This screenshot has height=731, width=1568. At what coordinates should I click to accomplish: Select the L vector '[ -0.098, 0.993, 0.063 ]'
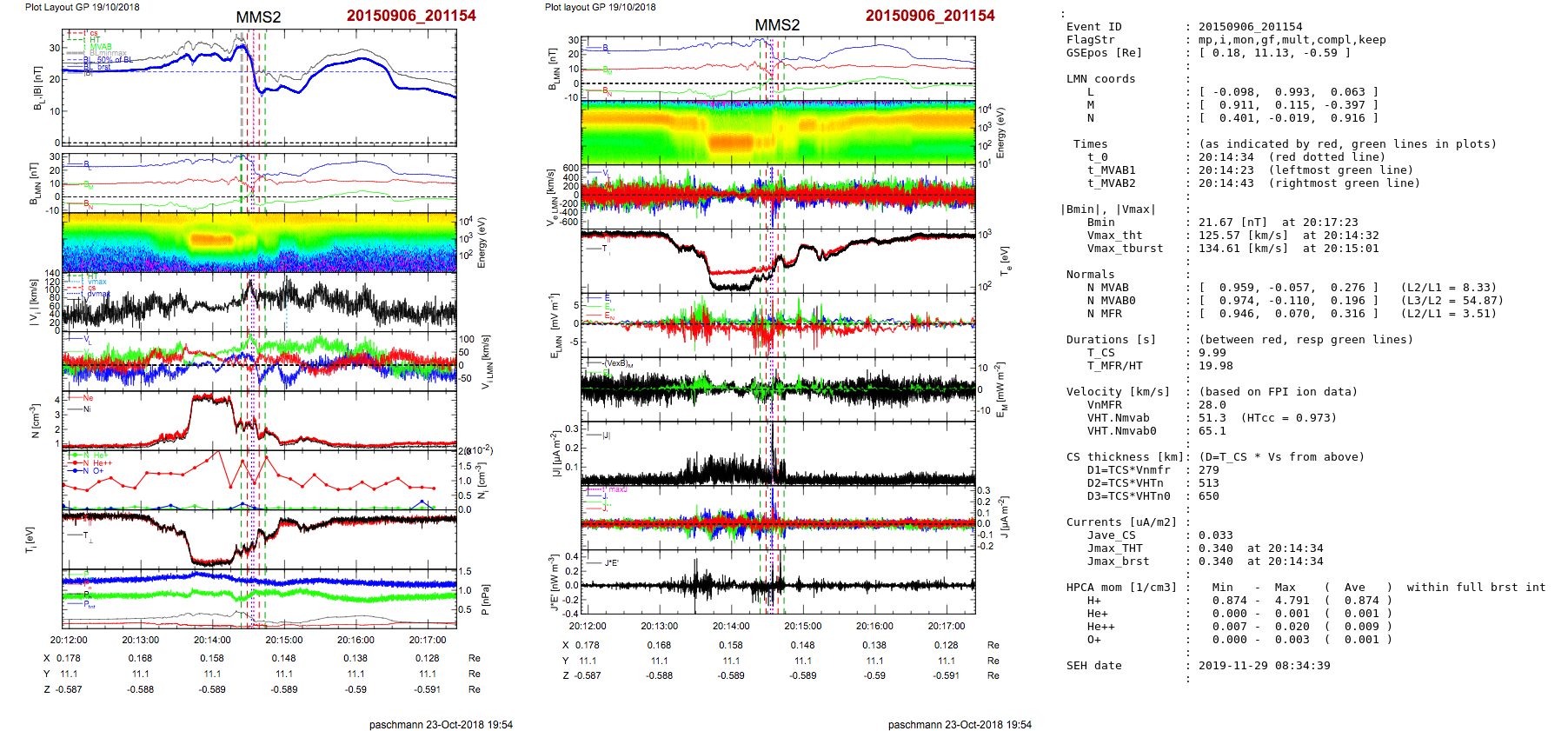point(1288,92)
